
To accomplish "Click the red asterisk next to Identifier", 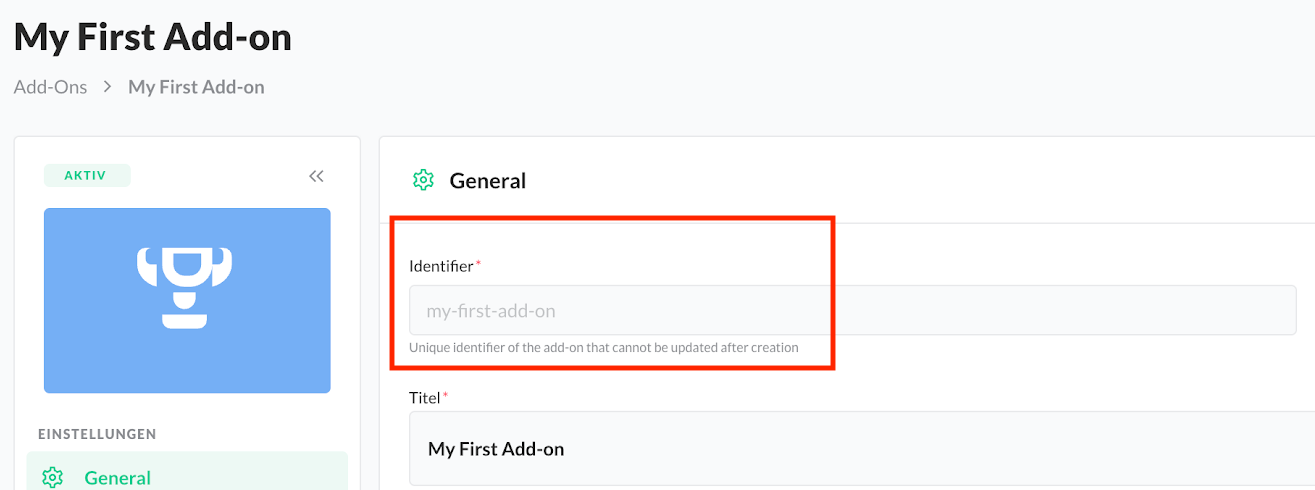I will click(478, 264).
